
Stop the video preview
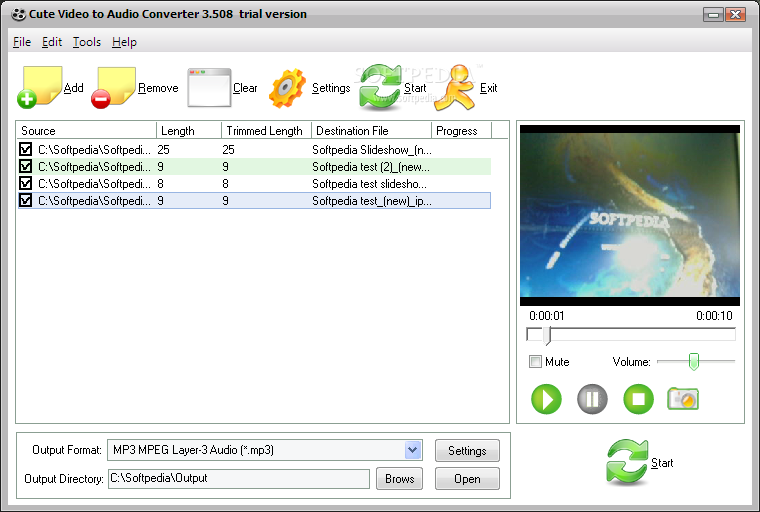coord(638,399)
